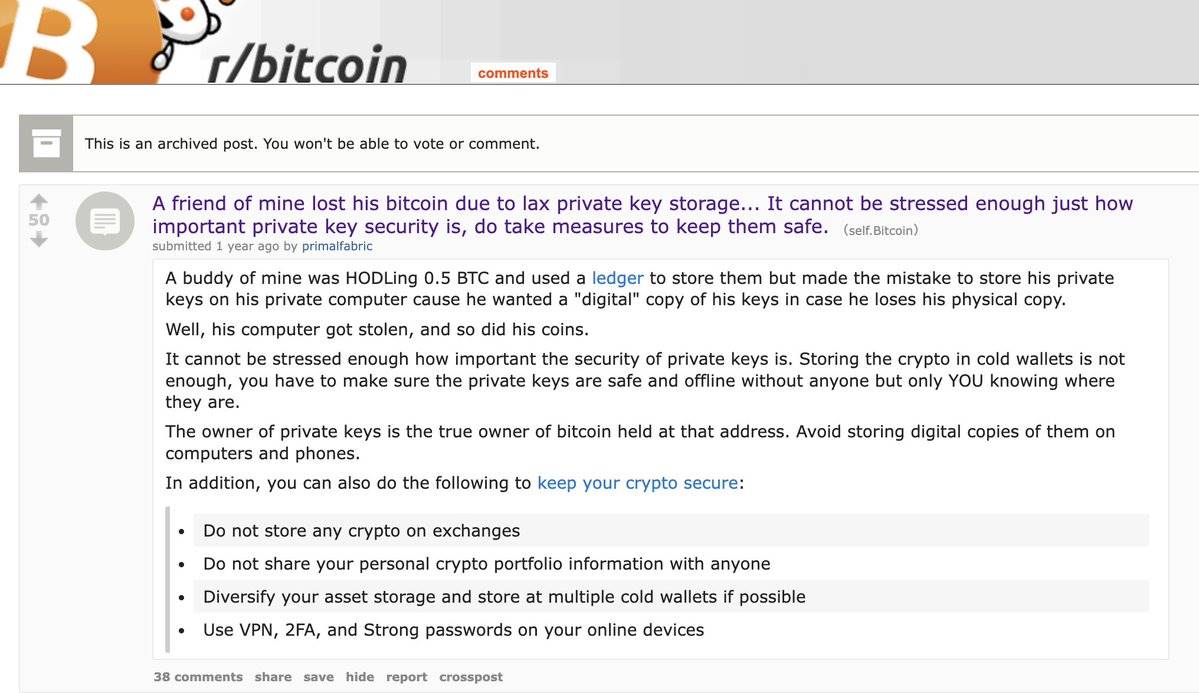Upvote the post with the up arrow
Screen dimensions: 1199x693
point(39,201)
